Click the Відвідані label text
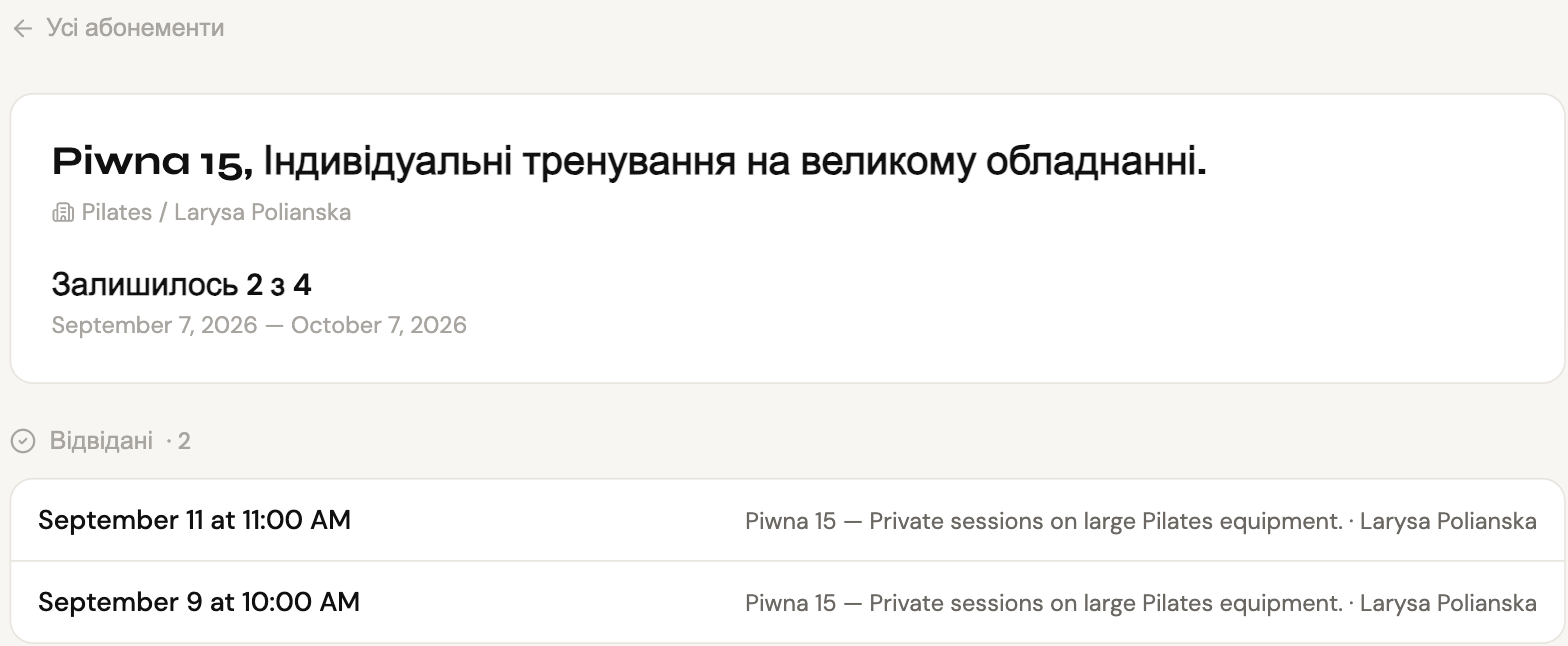The height and width of the screenshot is (646, 1568). tap(101, 441)
